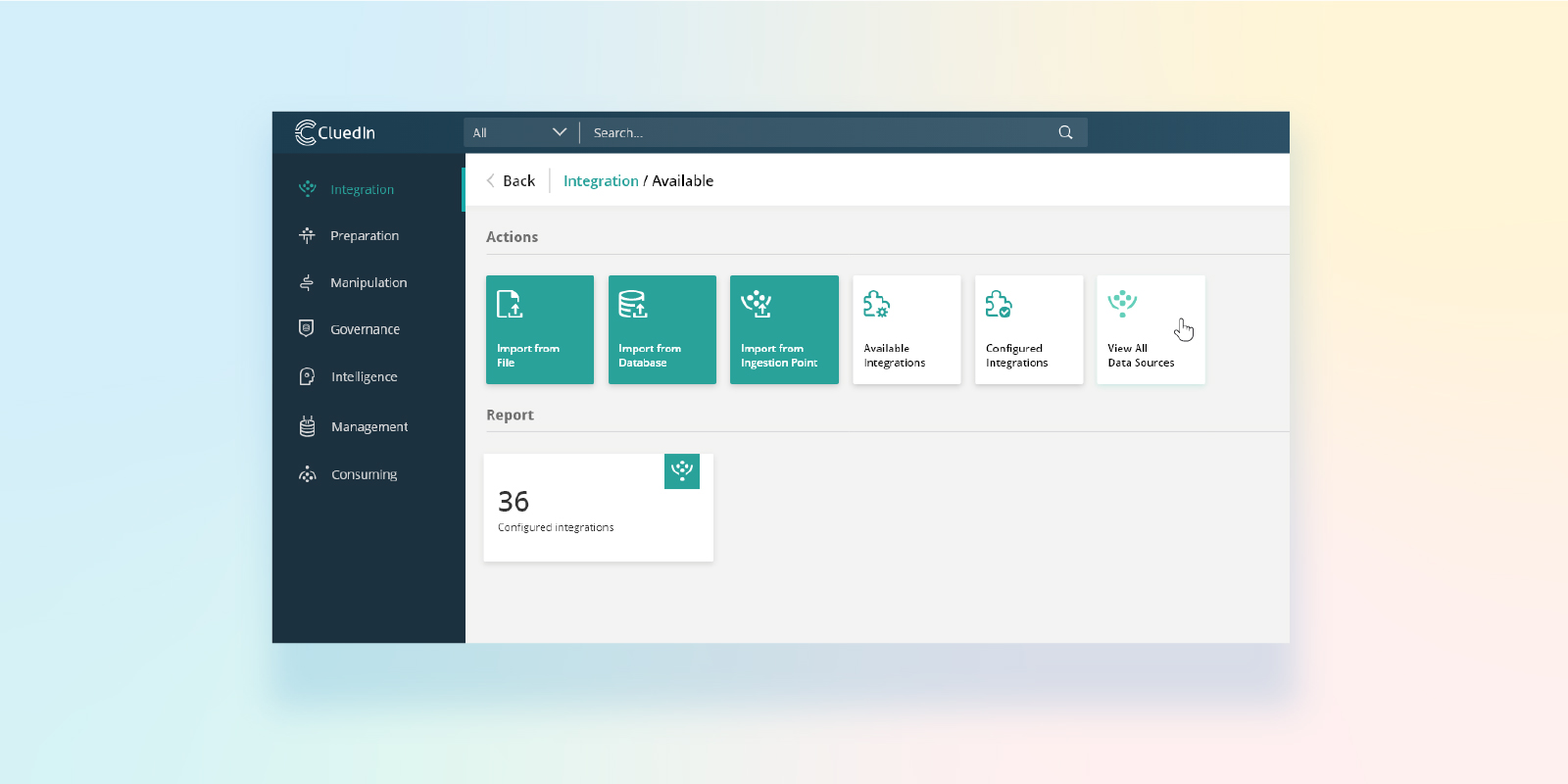Click the Available Integrations puzzle icon
Image resolution: width=1568 pixels, height=784 pixels.
click(876, 304)
